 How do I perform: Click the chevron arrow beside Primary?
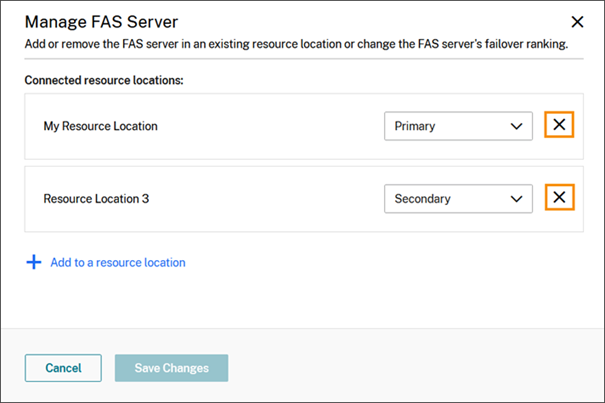516,126
